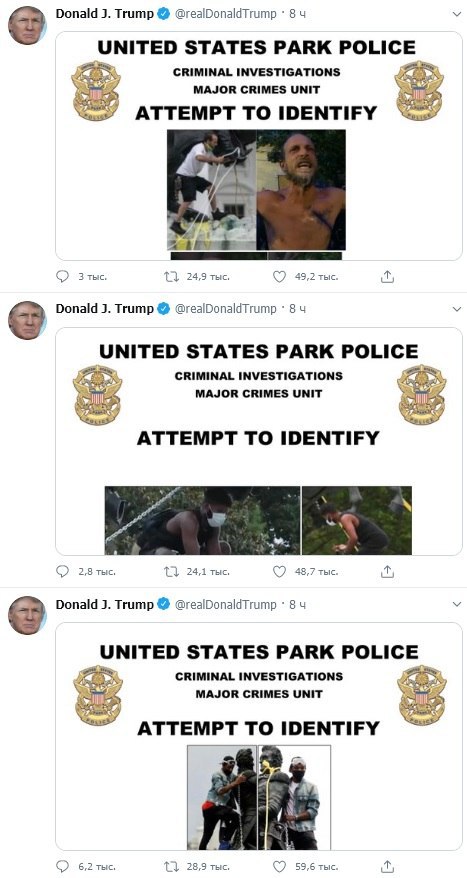Share the third tweet via share icon
The width and height of the screenshot is (467, 878).
click(389, 866)
